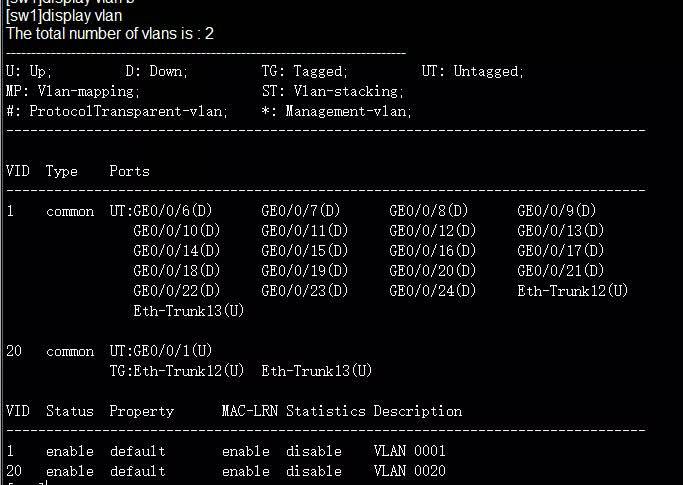Select GE0/0/13(D) in the VLAN 1 list
683x485 pixels.
pyautogui.click(x=561, y=231)
